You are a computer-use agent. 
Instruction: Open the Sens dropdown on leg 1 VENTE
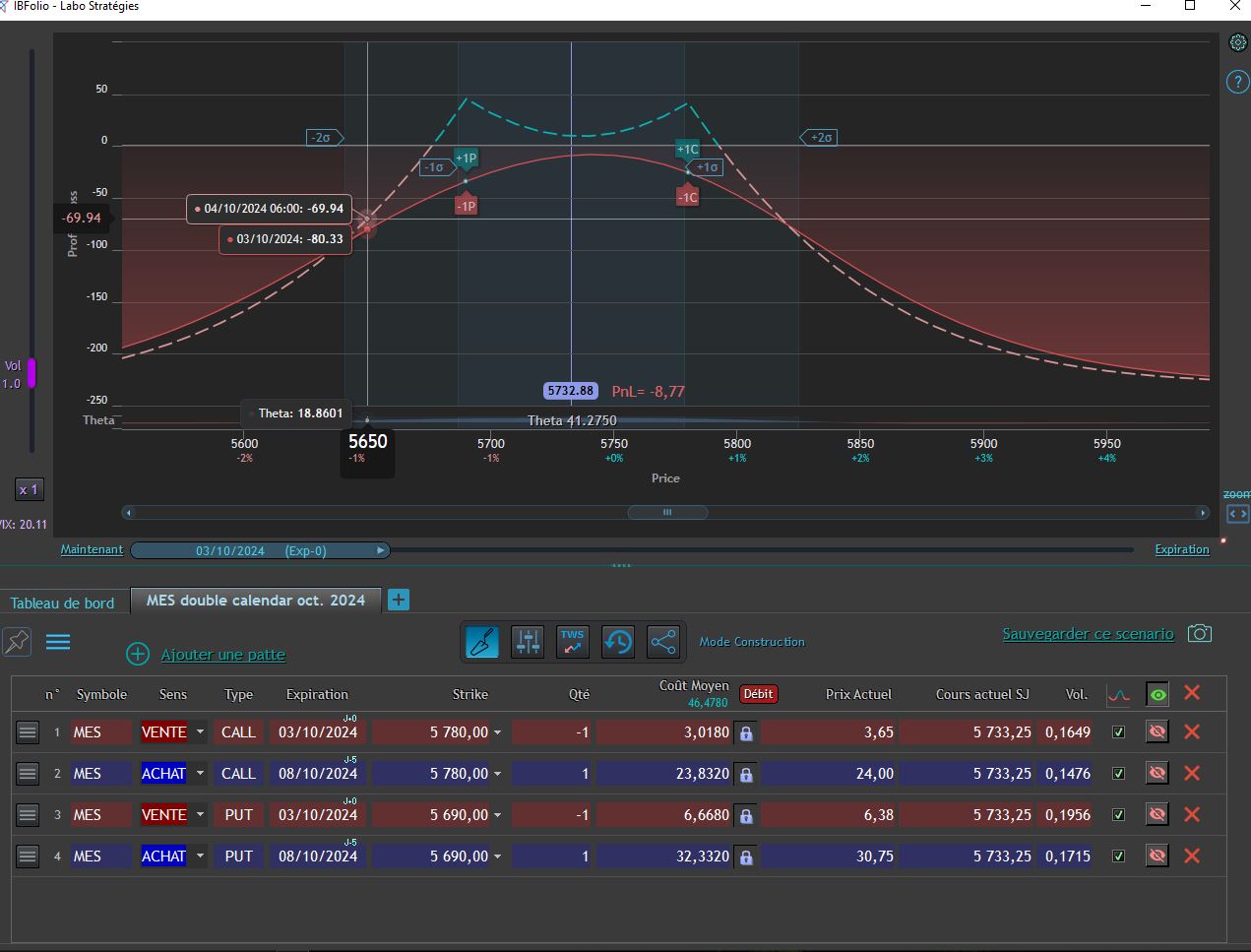pos(200,732)
